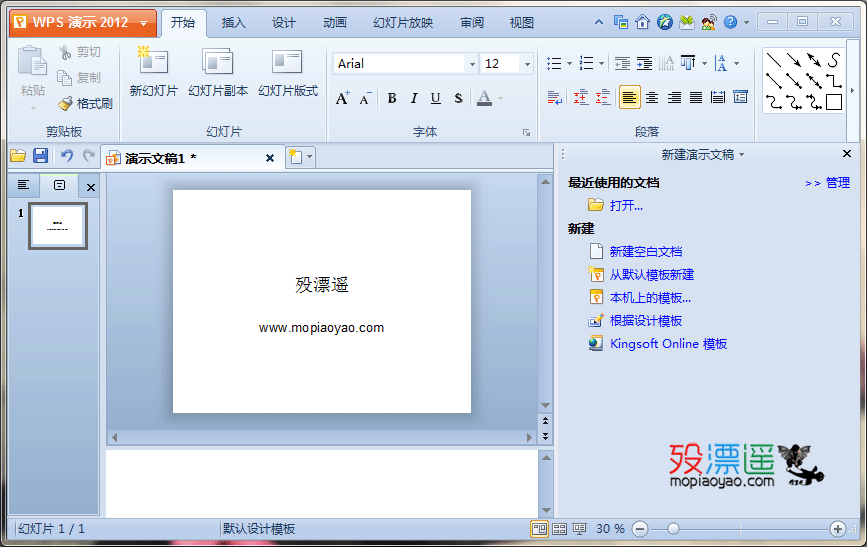Open the font dialog launcher in 字体 group
Screen dimensions: 867x547
pyautogui.click(x=526, y=132)
